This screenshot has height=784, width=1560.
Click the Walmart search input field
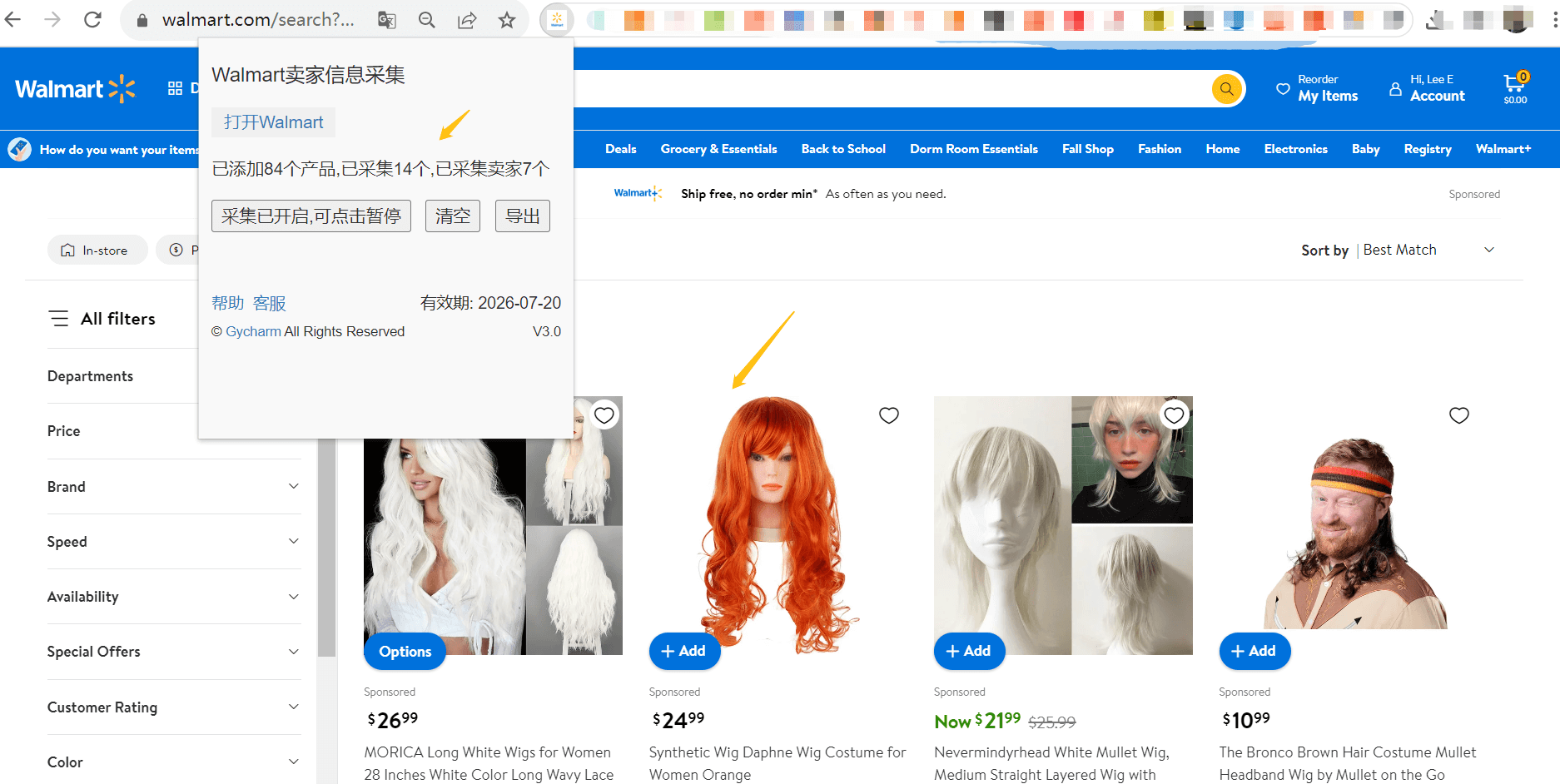point(891,89)
